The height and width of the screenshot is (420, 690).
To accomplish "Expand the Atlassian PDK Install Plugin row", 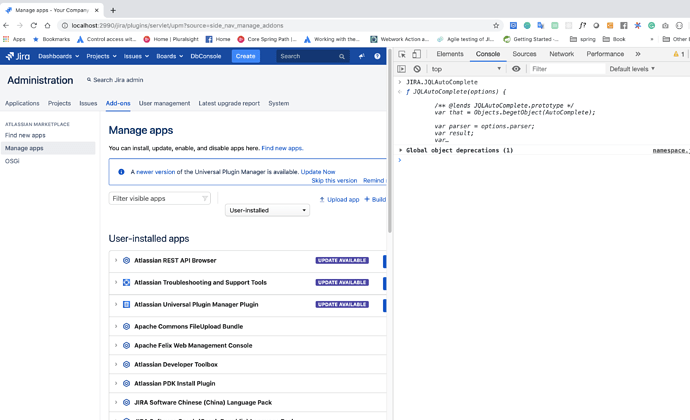I will [x=116, y=383].
